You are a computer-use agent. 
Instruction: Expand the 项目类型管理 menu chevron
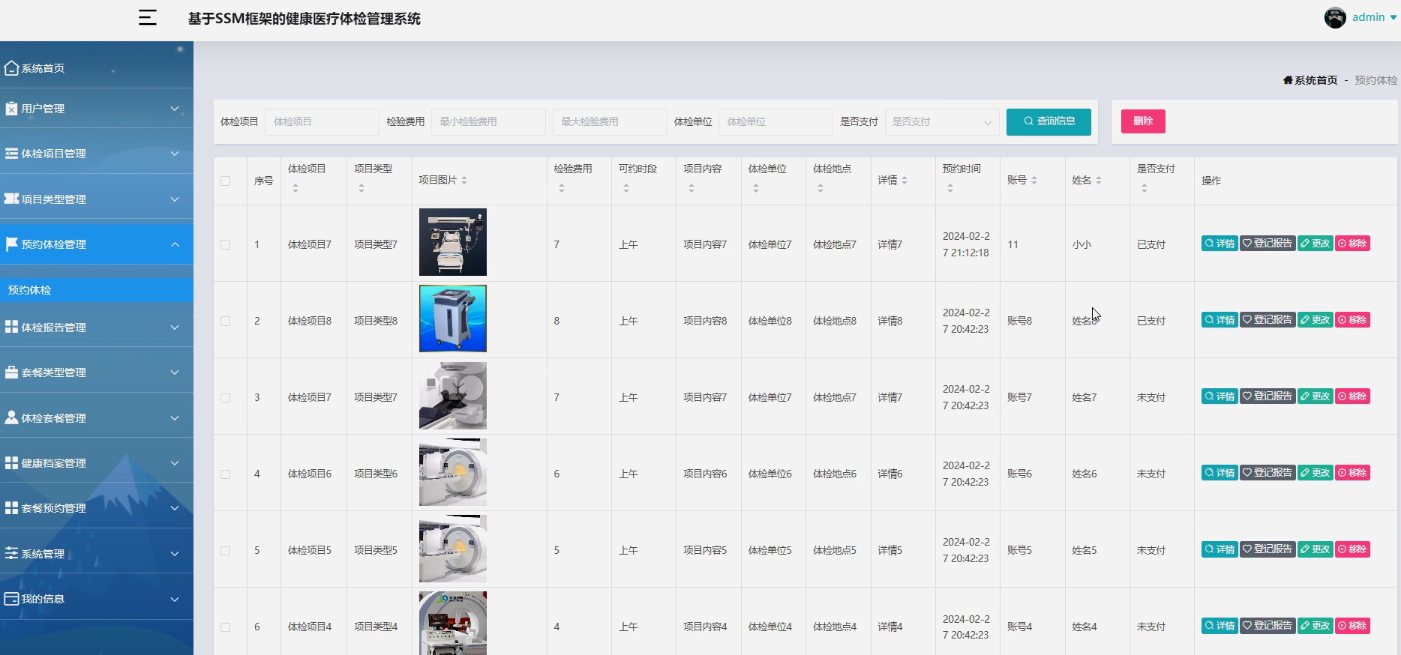point(174,199)
